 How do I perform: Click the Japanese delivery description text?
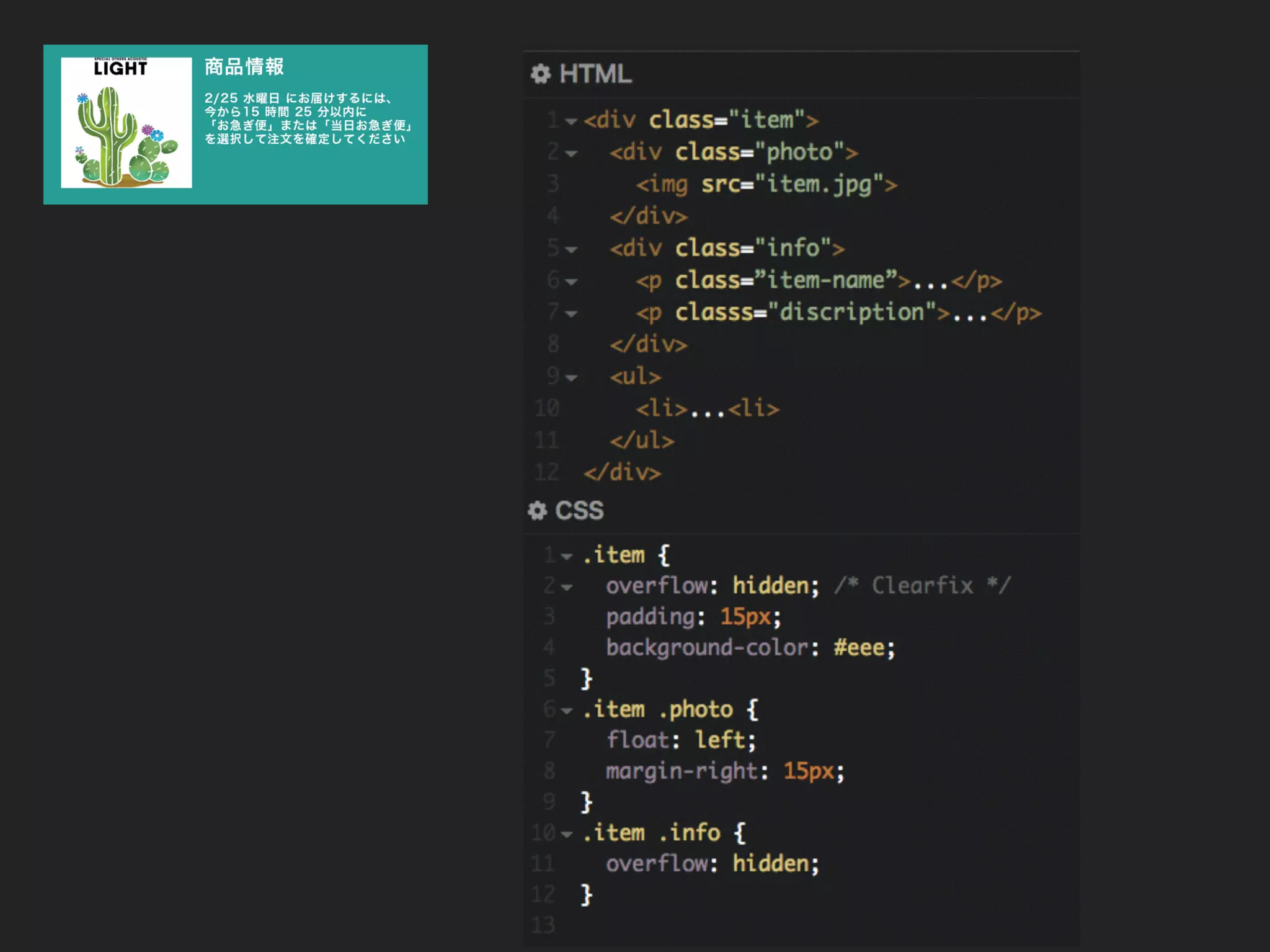(307, 118)
